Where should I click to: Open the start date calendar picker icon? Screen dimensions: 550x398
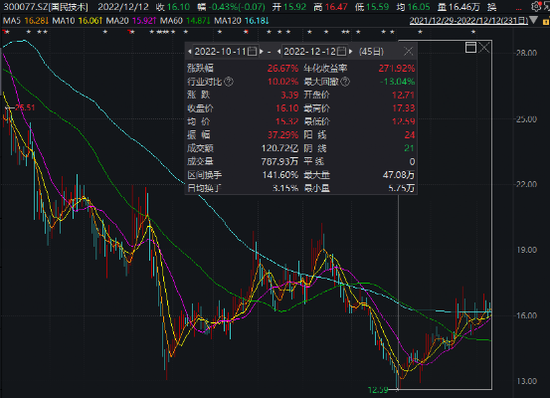253,52
